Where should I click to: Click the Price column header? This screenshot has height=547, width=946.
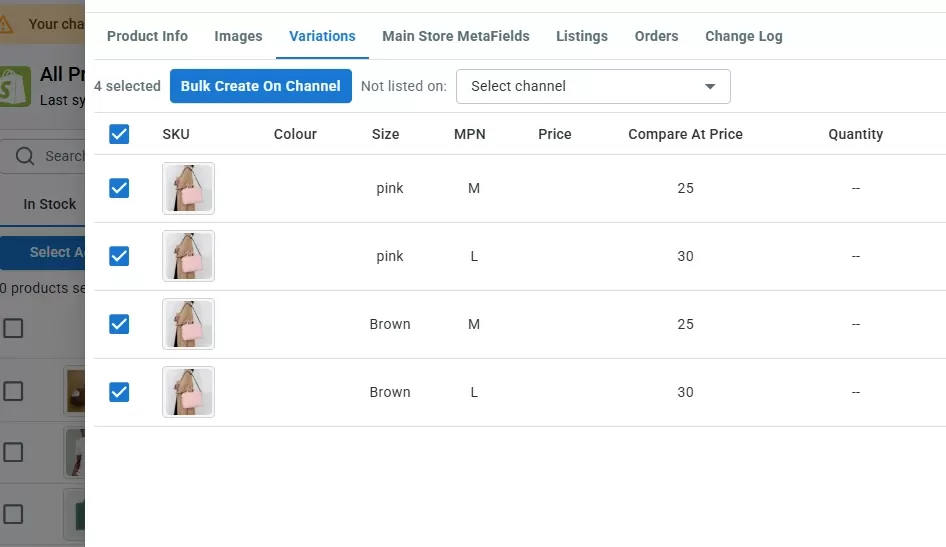[x=554, y=134]
